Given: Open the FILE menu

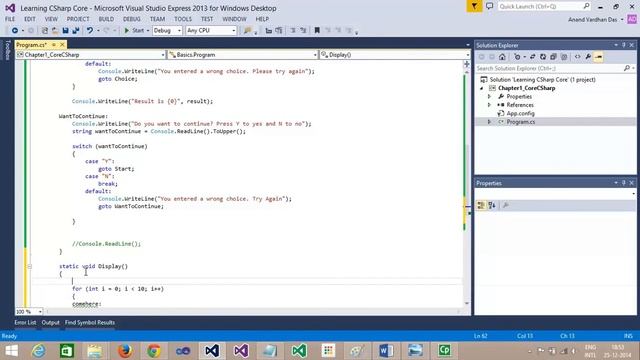Looking at the screenshot, I should (10, 19).
